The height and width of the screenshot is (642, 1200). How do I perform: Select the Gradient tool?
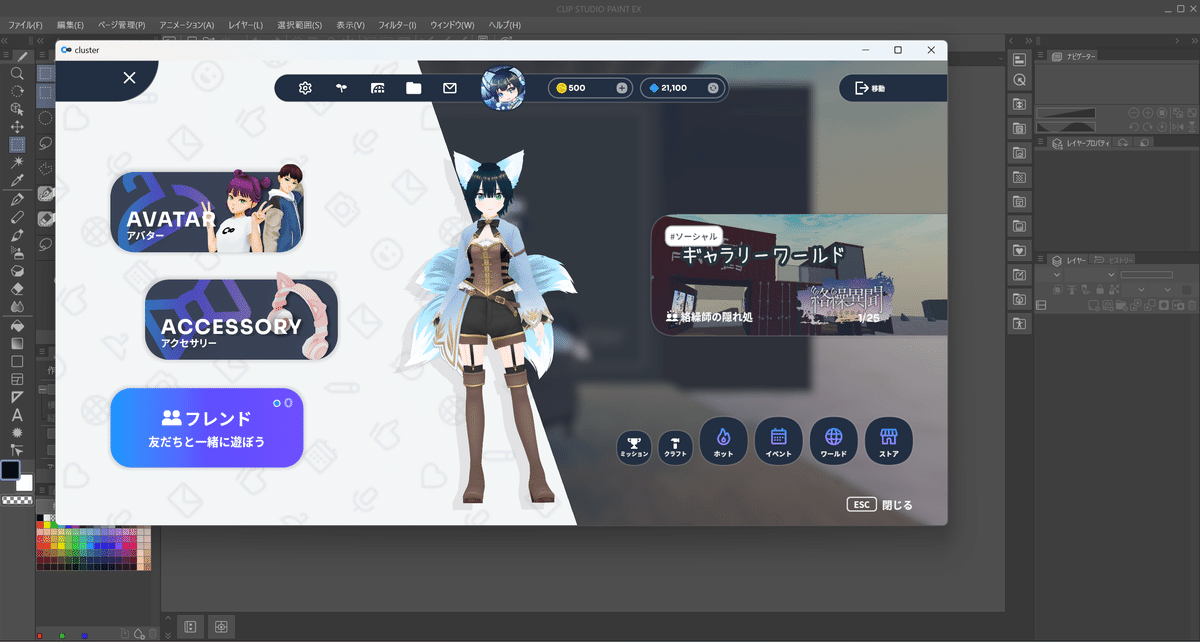coord(17,343)
